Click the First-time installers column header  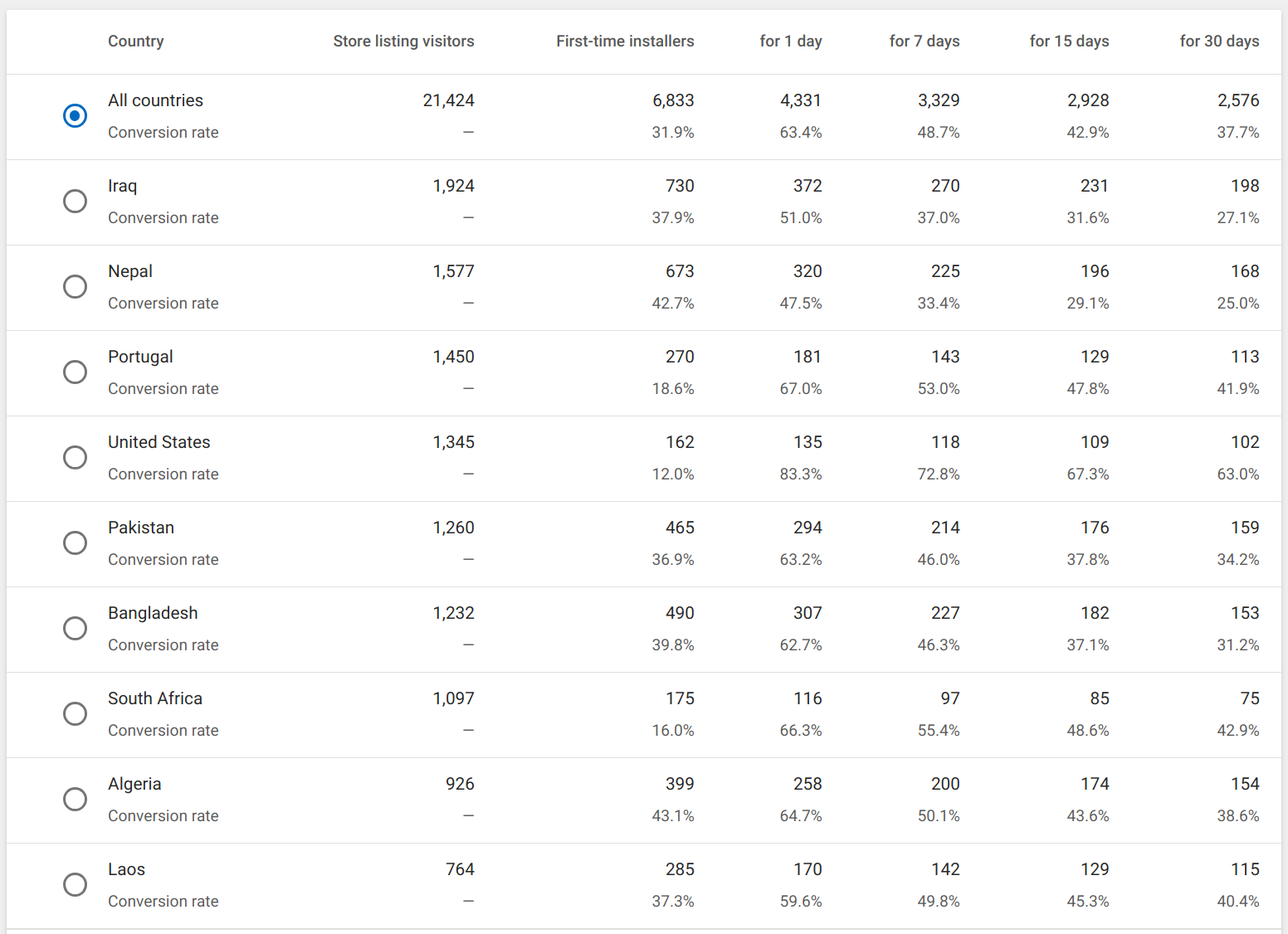point(625,41)
